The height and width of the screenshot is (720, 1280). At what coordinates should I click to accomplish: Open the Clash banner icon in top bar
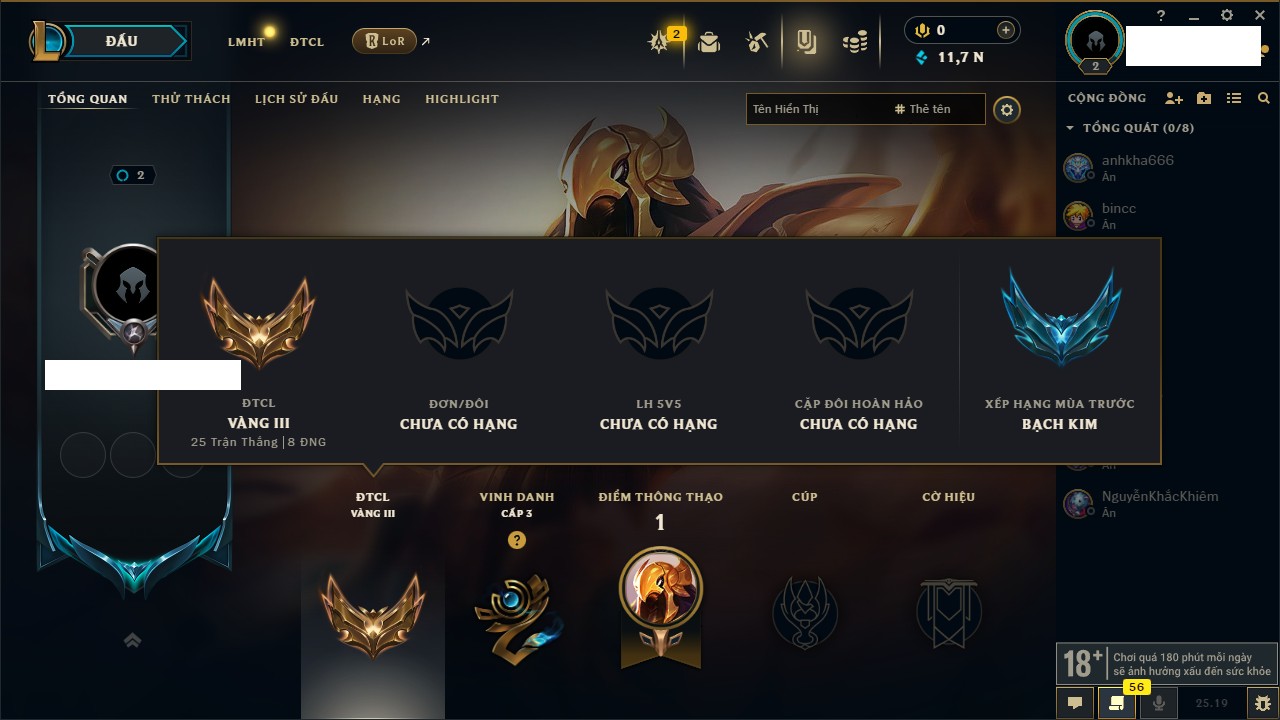point(806,41)
